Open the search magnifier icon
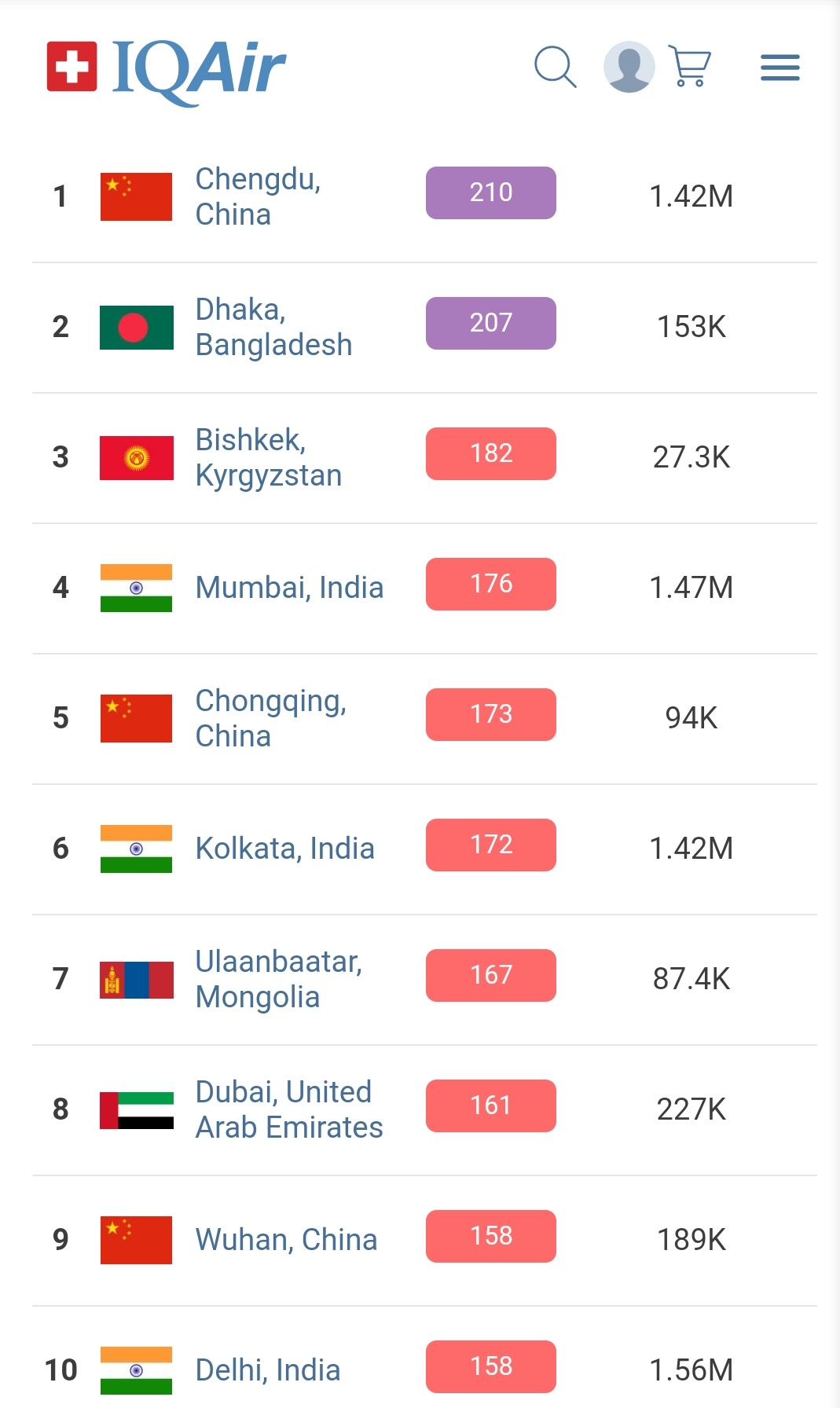Viewport: 840px width, 1408px height. [x=555, y=67]
